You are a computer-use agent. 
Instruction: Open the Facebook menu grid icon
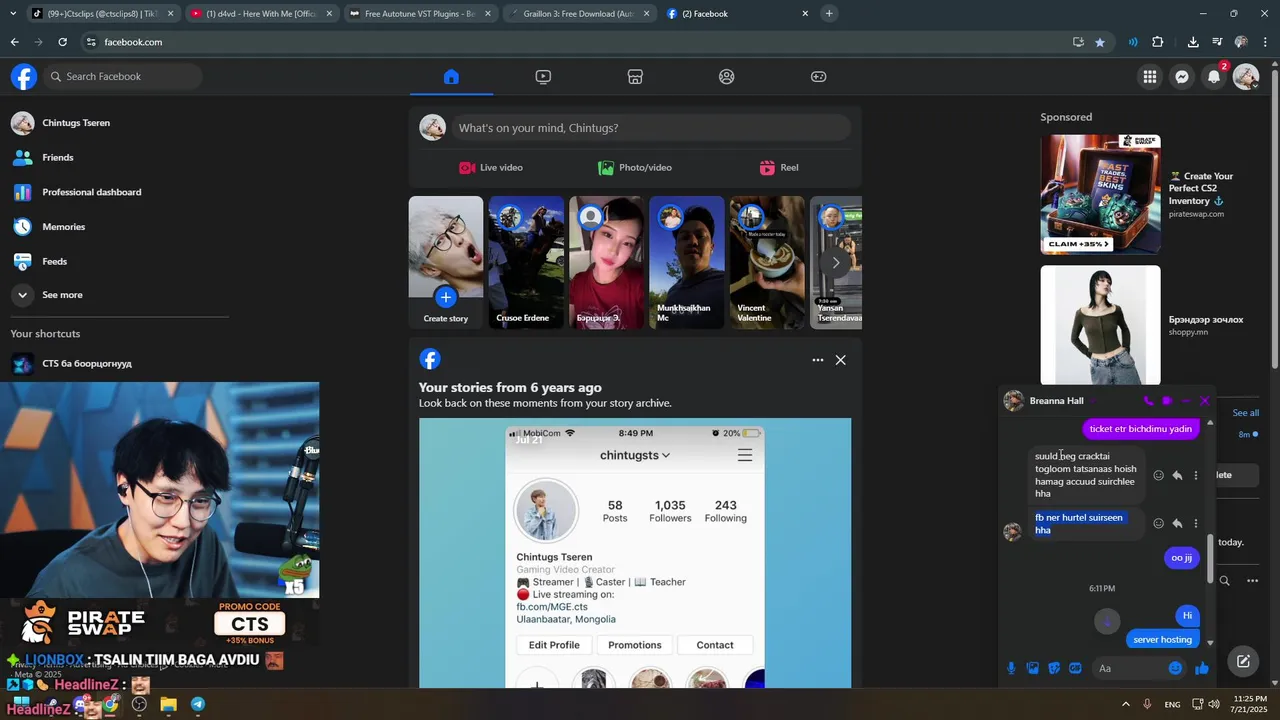pos(1150,77)
